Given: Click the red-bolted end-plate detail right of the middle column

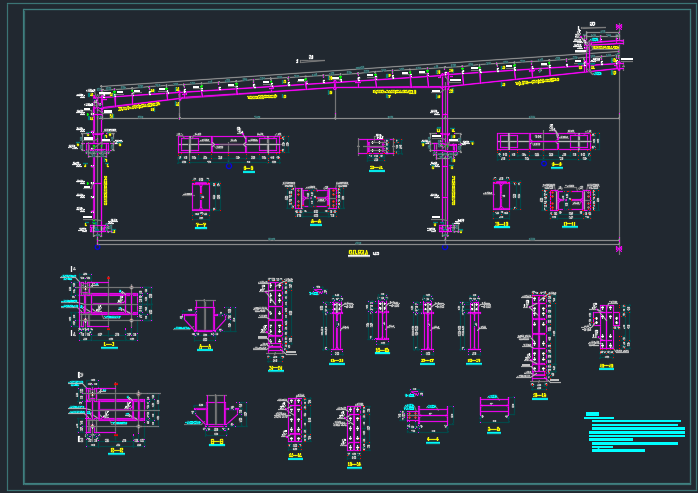Looking at the screenshot, I should [x=570, y=201].
